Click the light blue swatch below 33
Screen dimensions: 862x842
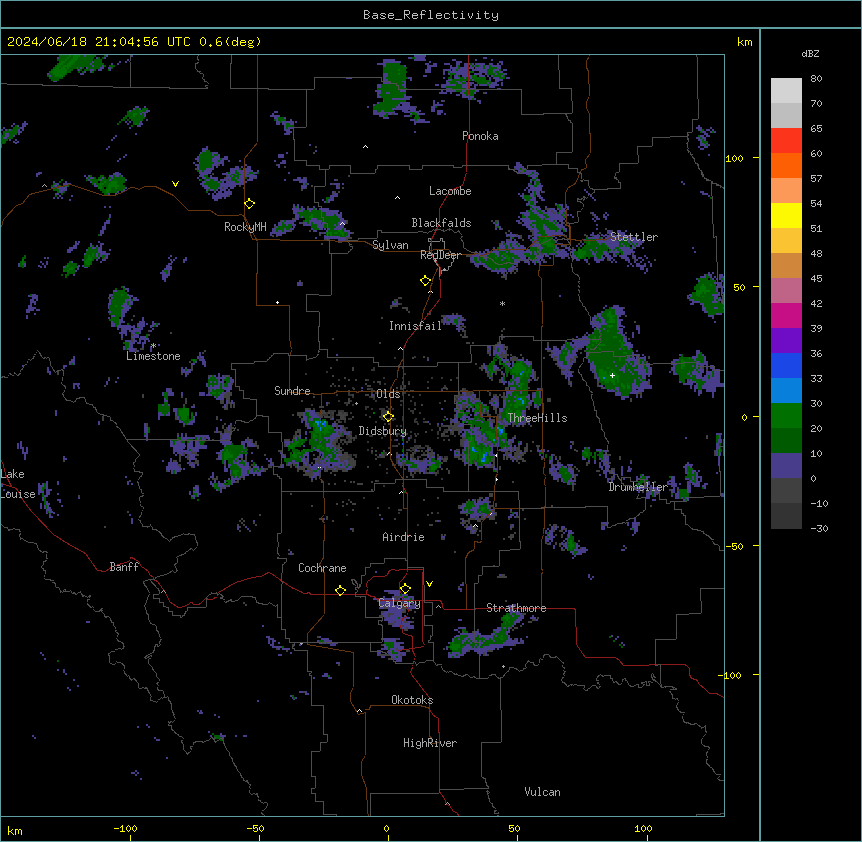786,391
